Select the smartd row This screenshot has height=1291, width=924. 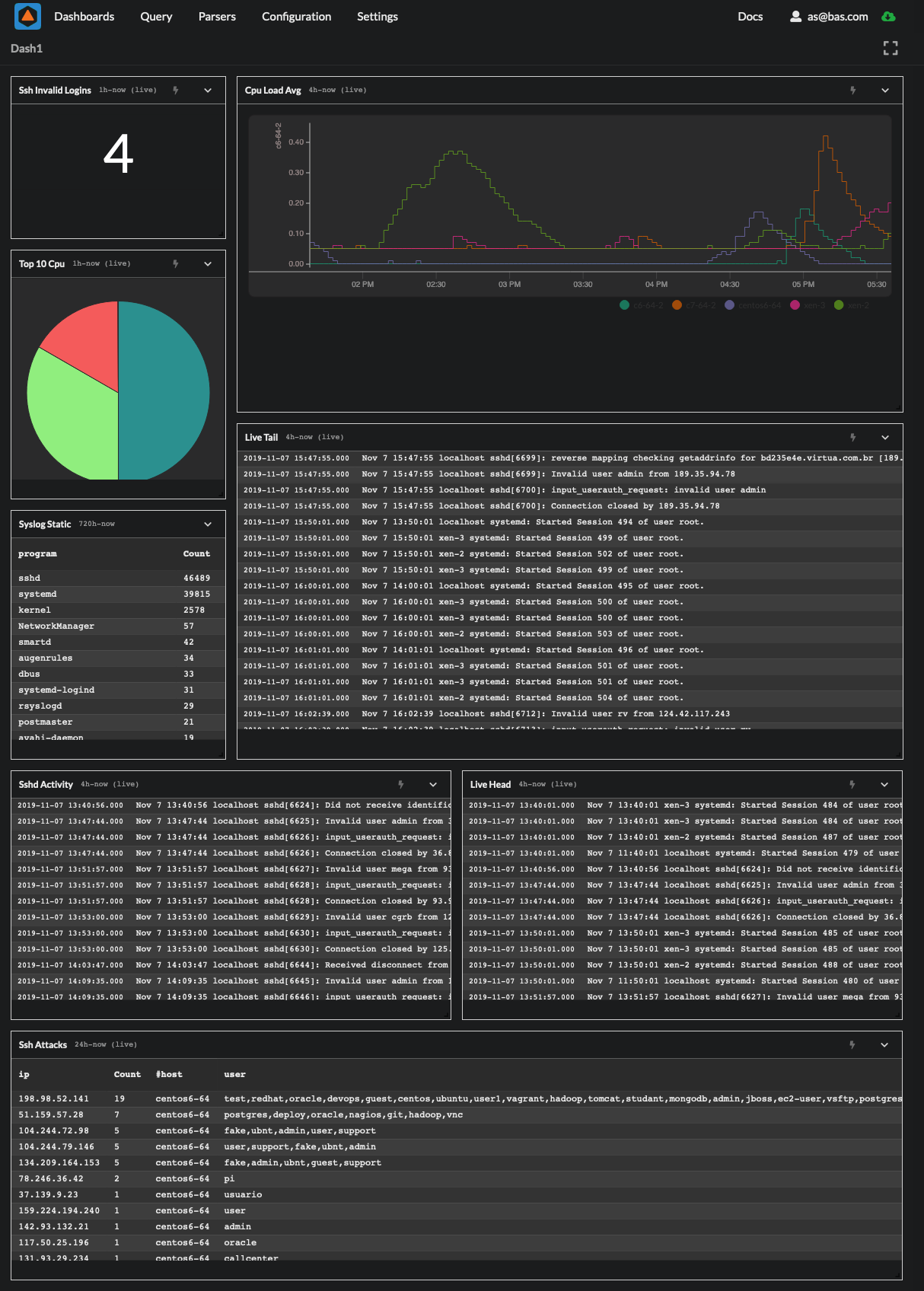pyautogui.click(x=118, y=642)
